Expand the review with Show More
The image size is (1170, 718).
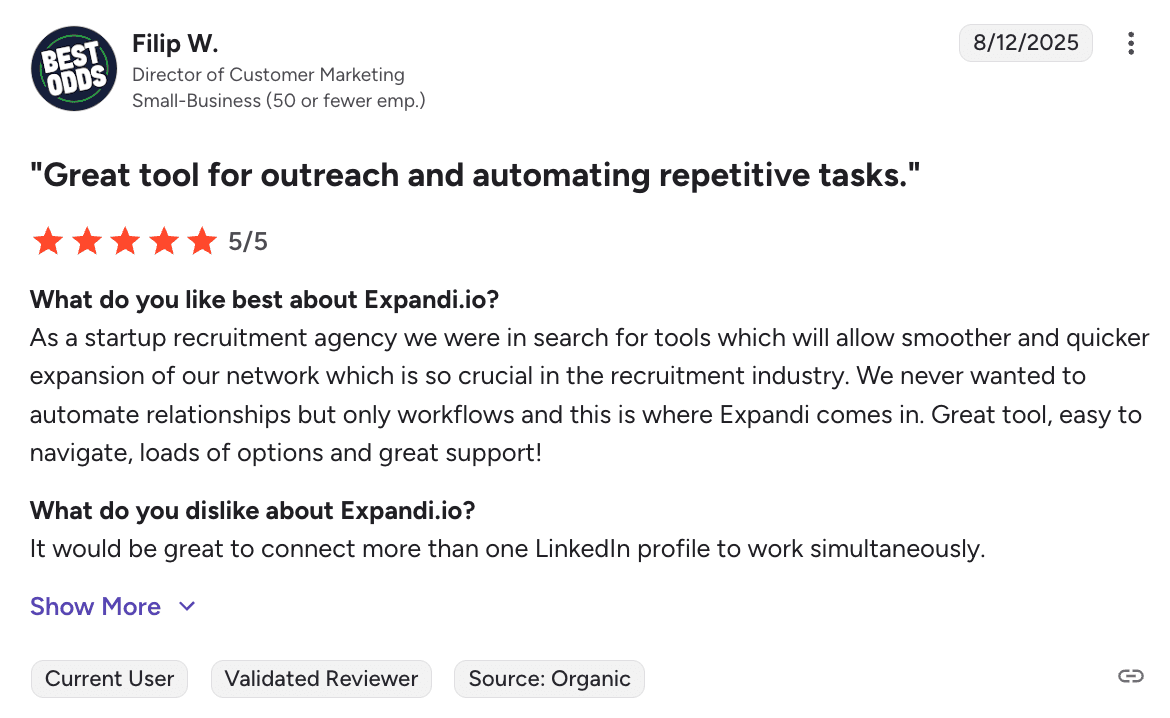pyautogui.click(x=96, y=607)
